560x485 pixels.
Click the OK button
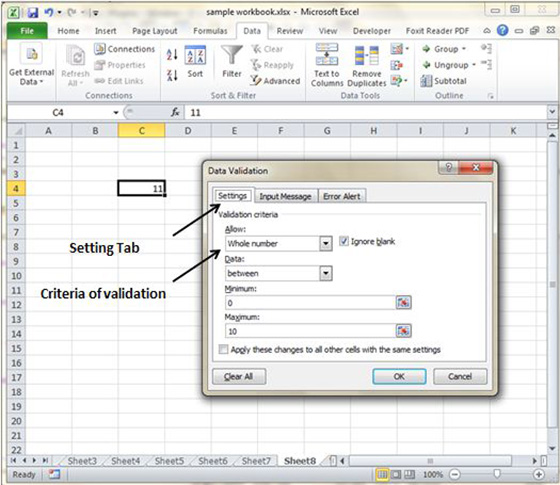[399, 376]
